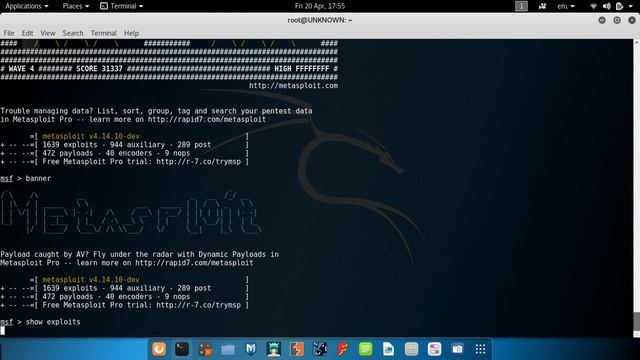Launch Armitage green-haired character dock icon
The image size is (640, 360).
click(x=274, y=349)
